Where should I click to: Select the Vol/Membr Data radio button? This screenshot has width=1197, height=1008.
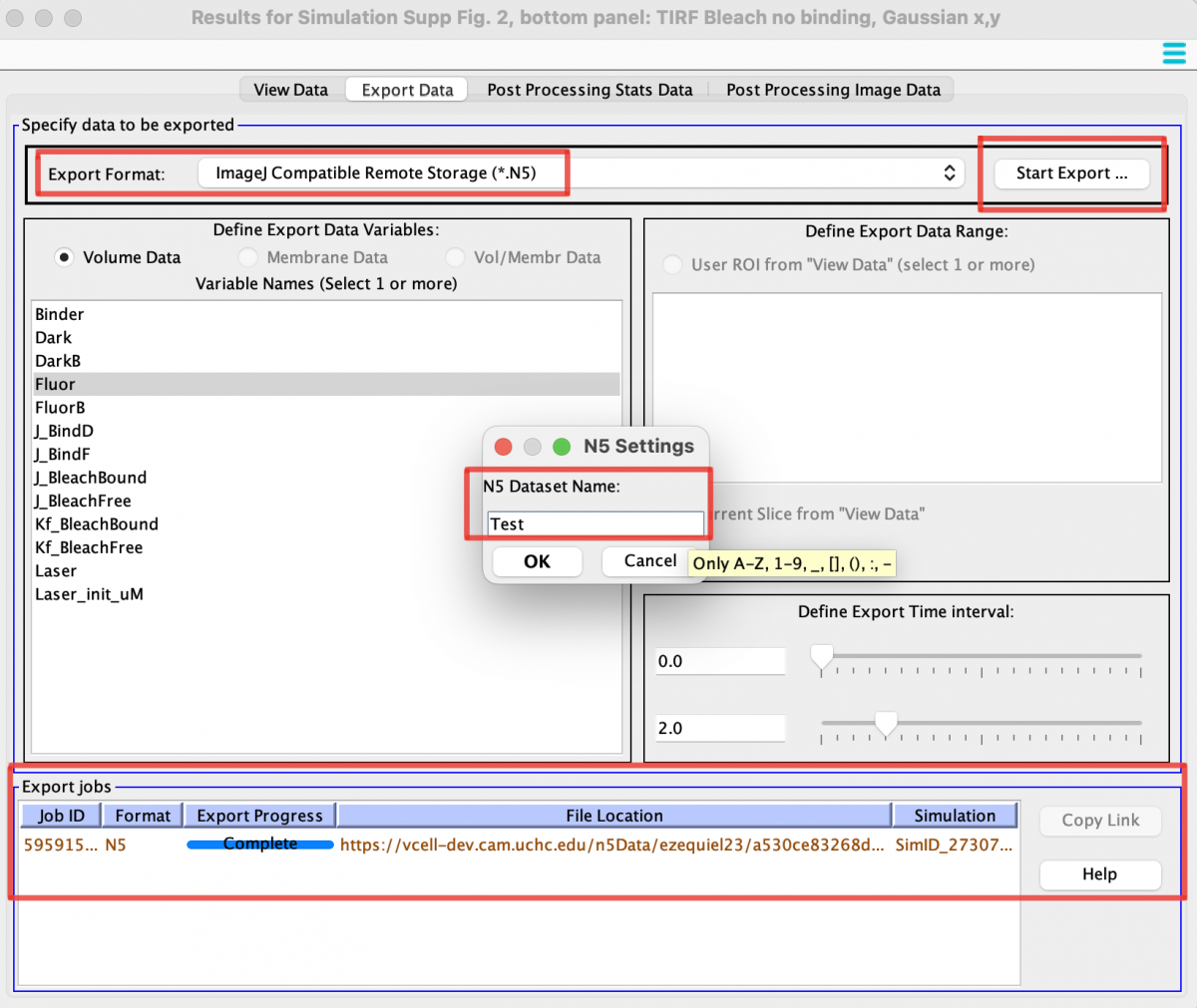pyautogui.click(x=456, y=256)
